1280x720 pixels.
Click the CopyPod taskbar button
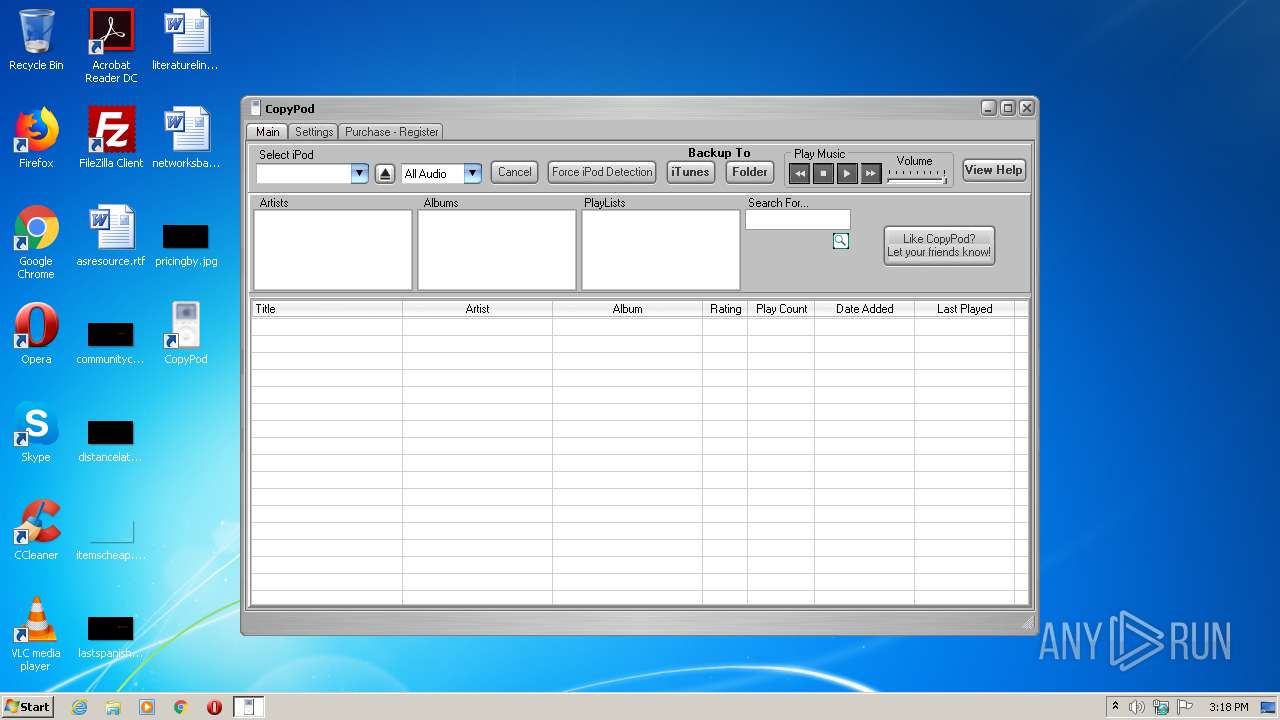point(249,707)
